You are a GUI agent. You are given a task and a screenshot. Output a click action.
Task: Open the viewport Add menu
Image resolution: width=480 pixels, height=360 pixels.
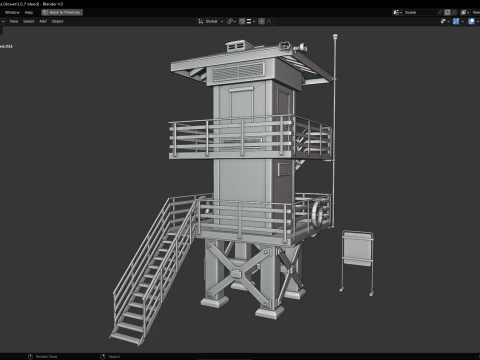coord(43,21)
